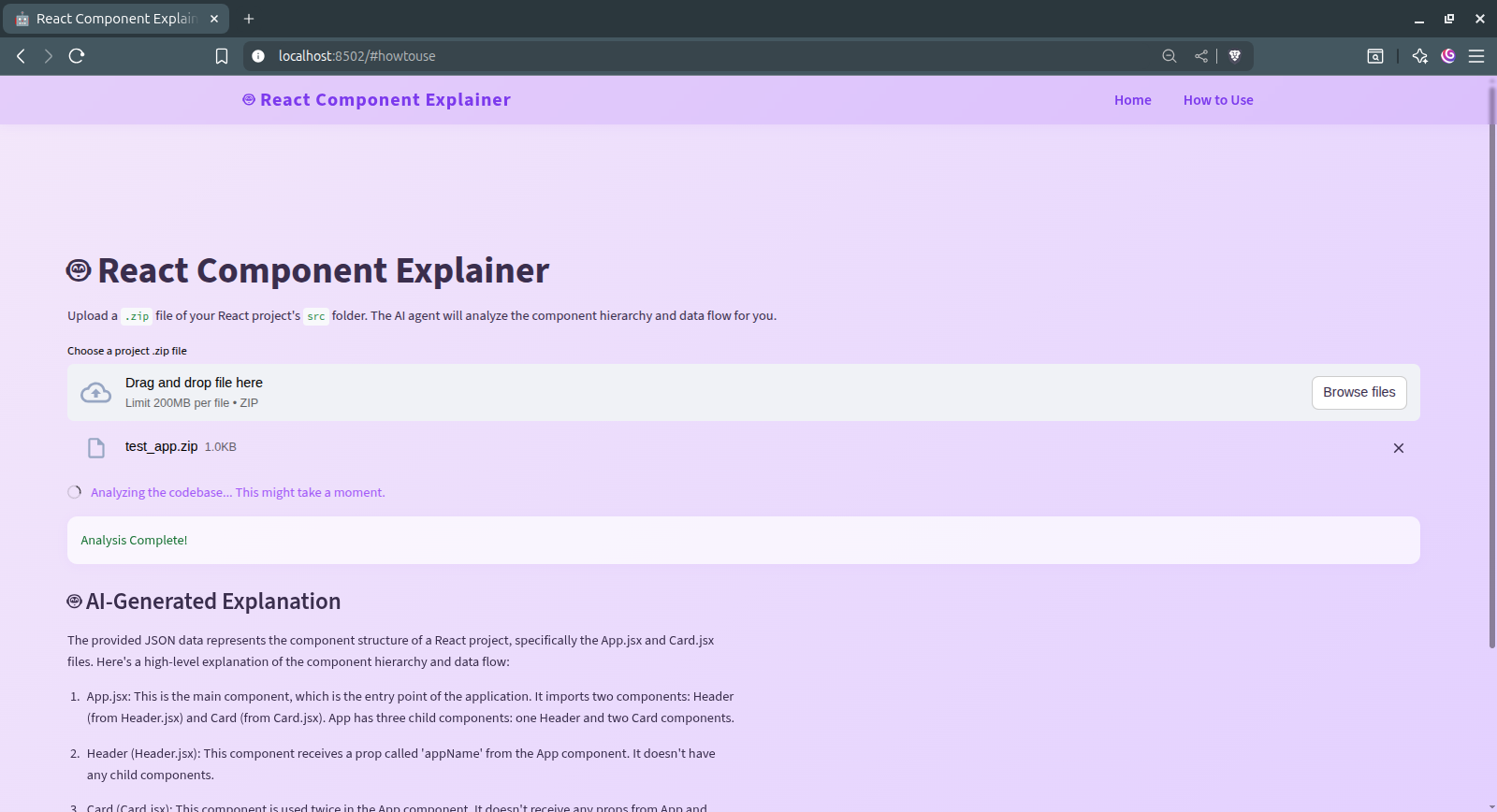Click the 'Analyzing the codebase...' status text
Image resolution: width=1497 pixels, height=812 pixels.
click(238, 492)
